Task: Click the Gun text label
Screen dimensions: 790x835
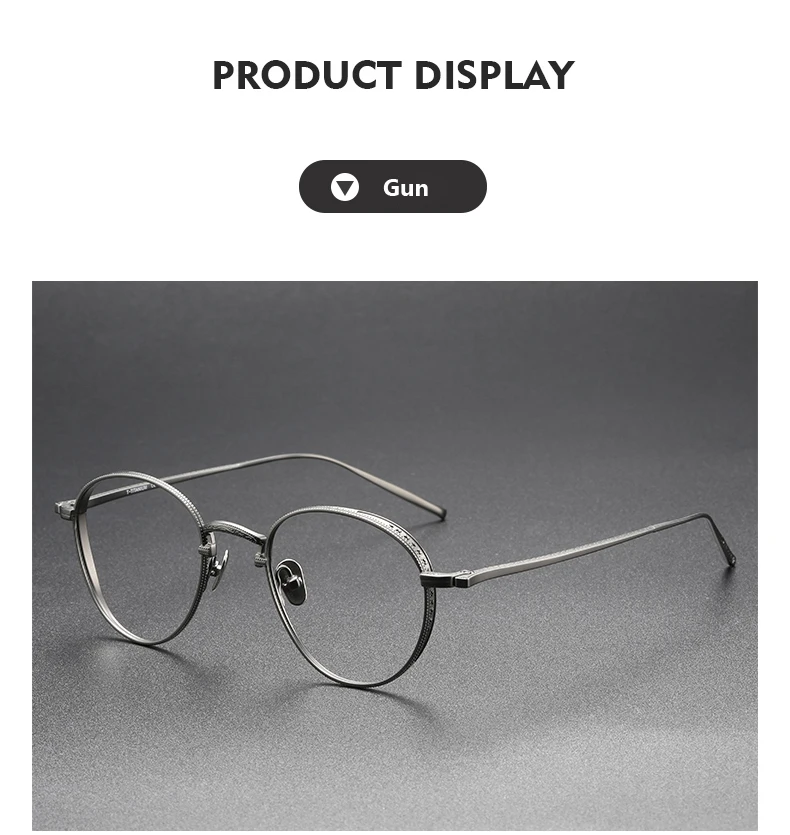Action: click(405, 188)
